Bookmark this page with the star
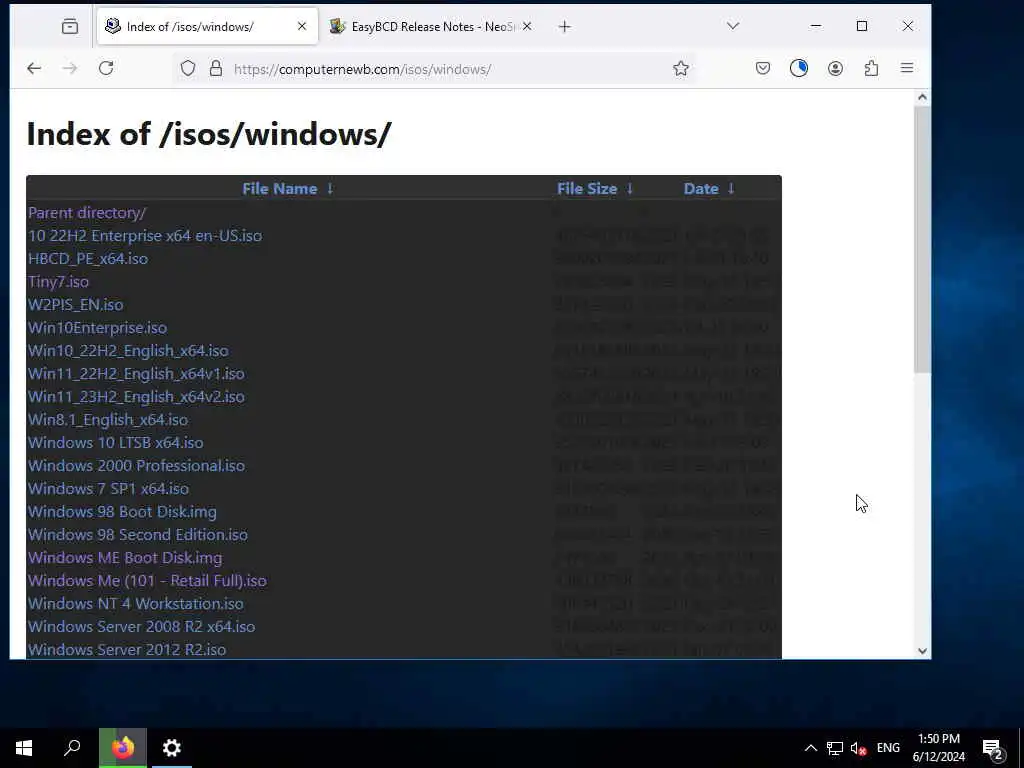1024x768 pixels. click(681, 69)
